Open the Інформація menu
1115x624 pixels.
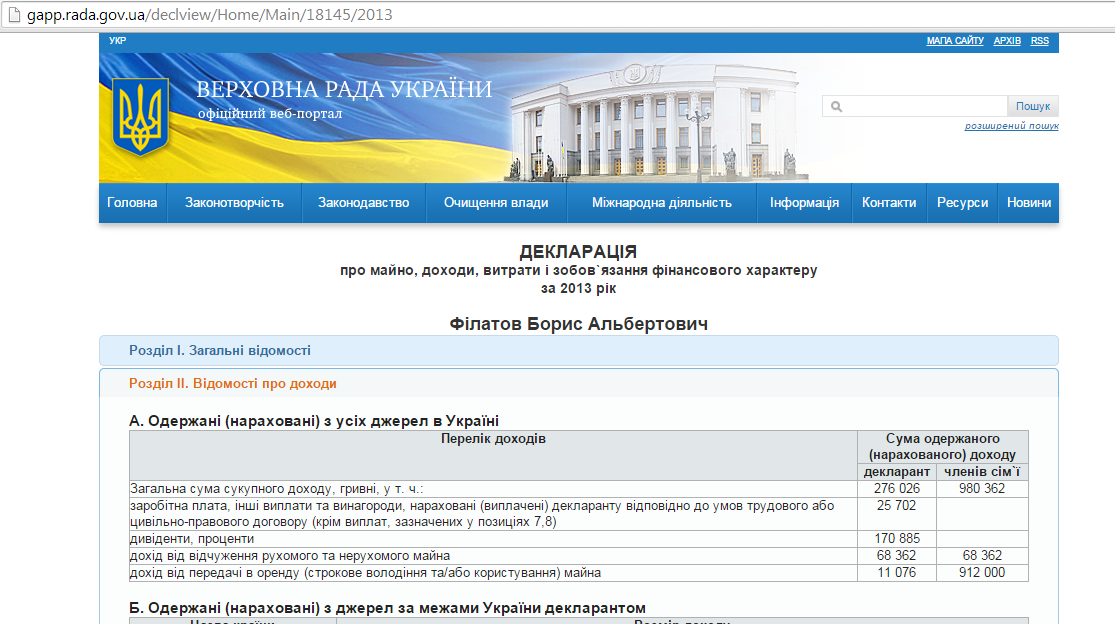pyautogui.click(x=804, y=203)
